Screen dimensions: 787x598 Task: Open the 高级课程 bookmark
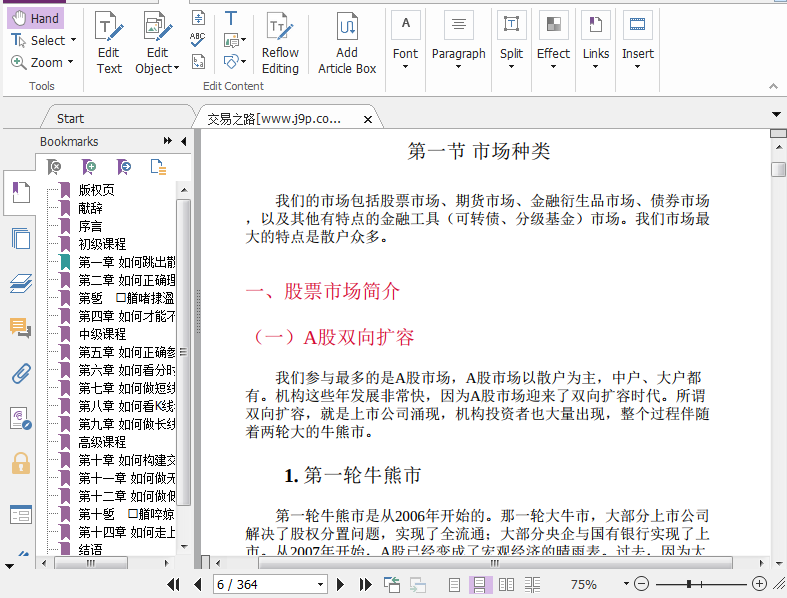pyautogui.click(x=102, y=441)
